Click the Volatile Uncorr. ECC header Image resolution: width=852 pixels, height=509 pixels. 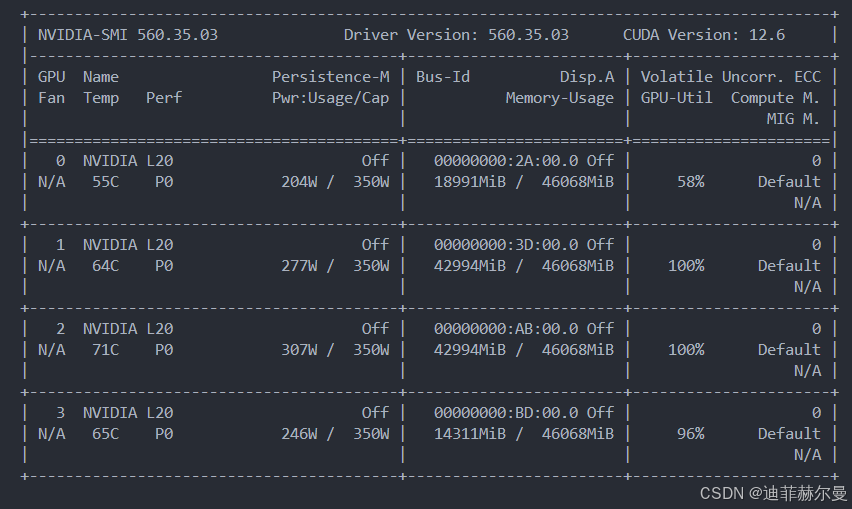click(730, 77)
